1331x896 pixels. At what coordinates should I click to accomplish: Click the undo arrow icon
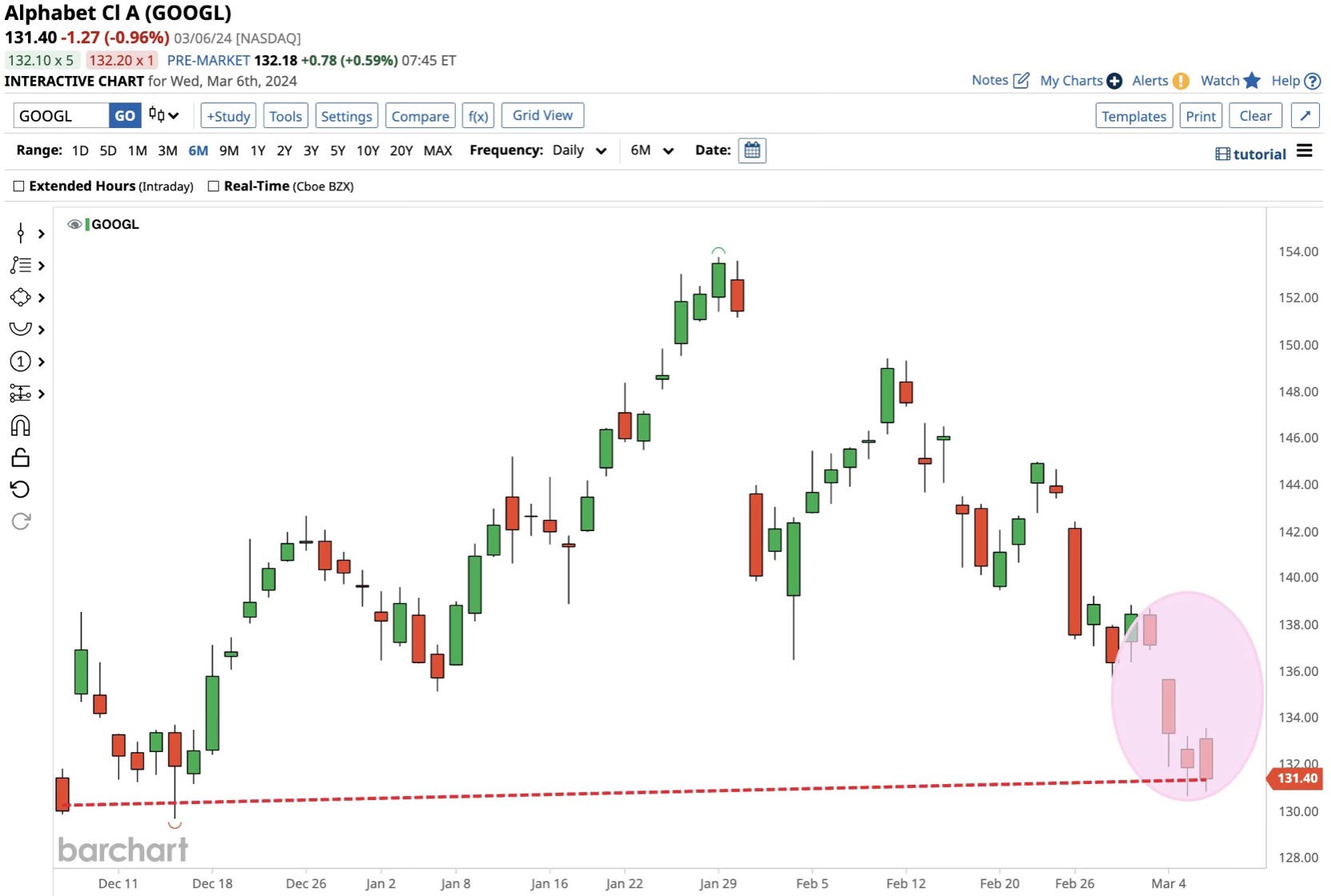21,490
